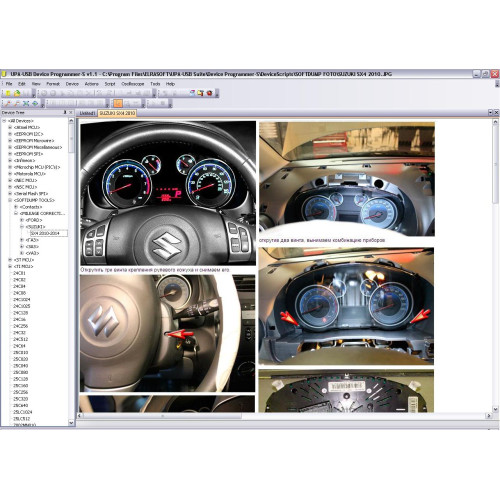Screen dimensions: 500x500
Task: Switch to the Untitled1 tab
Action: pyautogui.click(x=87, y=113)
